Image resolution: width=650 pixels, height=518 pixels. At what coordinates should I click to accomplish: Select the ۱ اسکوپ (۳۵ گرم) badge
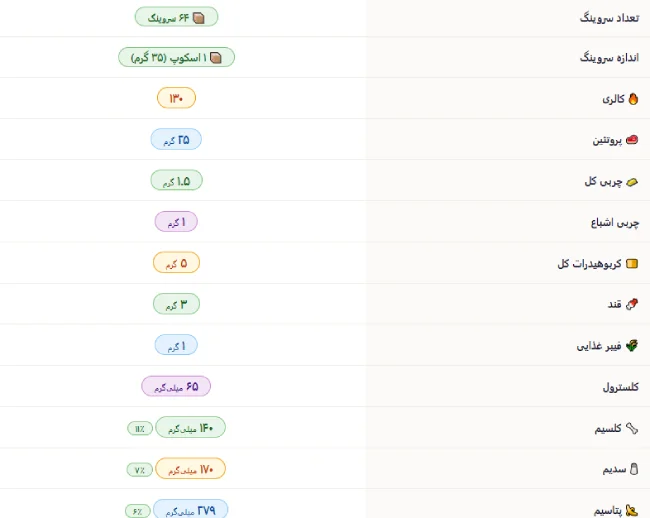click(177, 57)
